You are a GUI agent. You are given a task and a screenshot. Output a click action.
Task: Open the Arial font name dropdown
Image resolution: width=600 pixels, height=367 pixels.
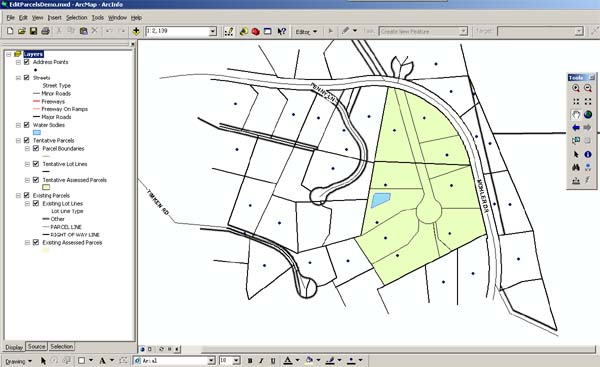click(211, 361)
